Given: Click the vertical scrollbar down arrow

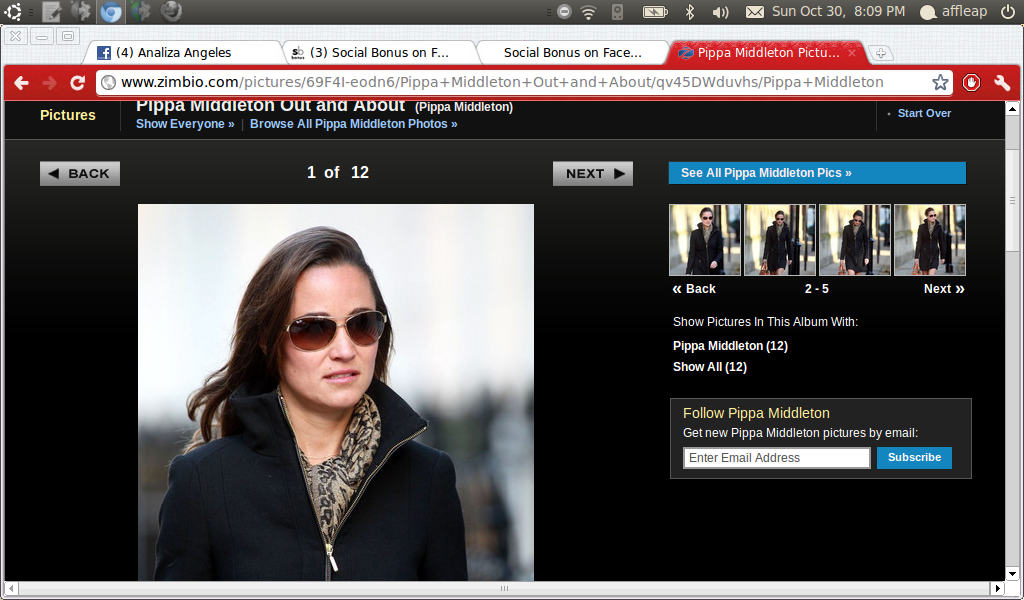Looking at the screenshot, I should 1012,574.
